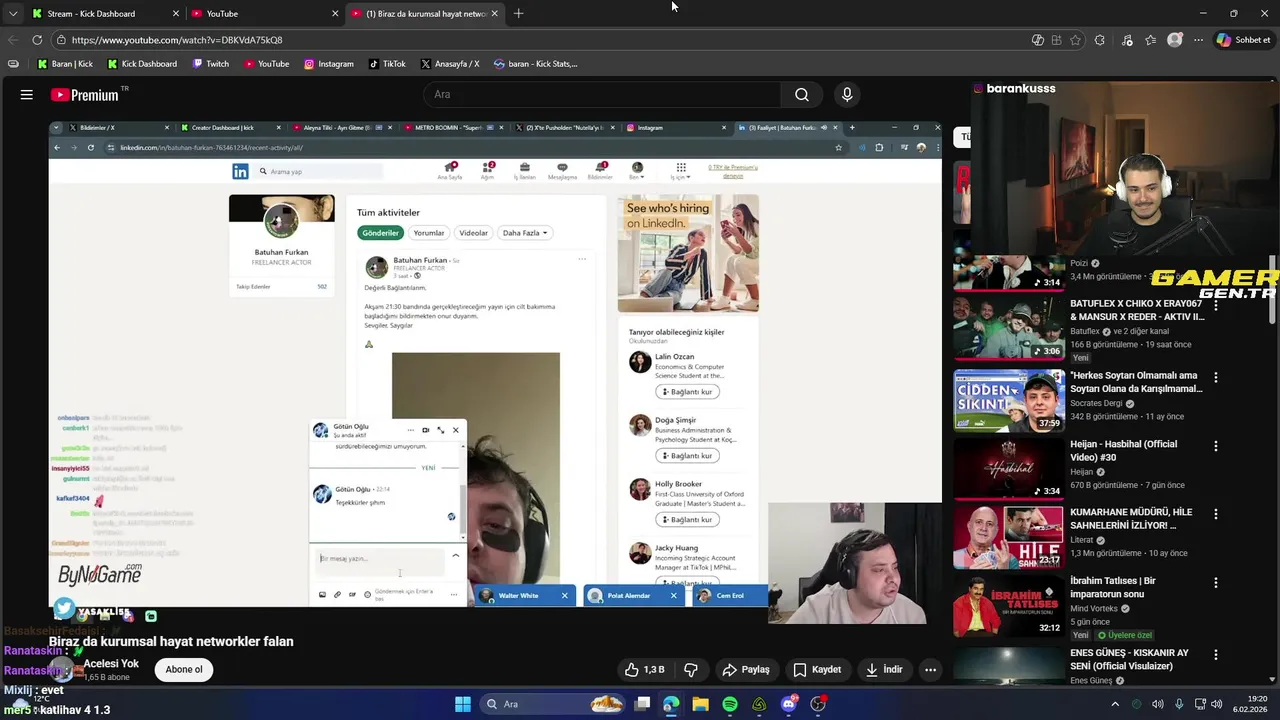
Task: Open Spotify from the taskbar
Action: coord(730,704)
